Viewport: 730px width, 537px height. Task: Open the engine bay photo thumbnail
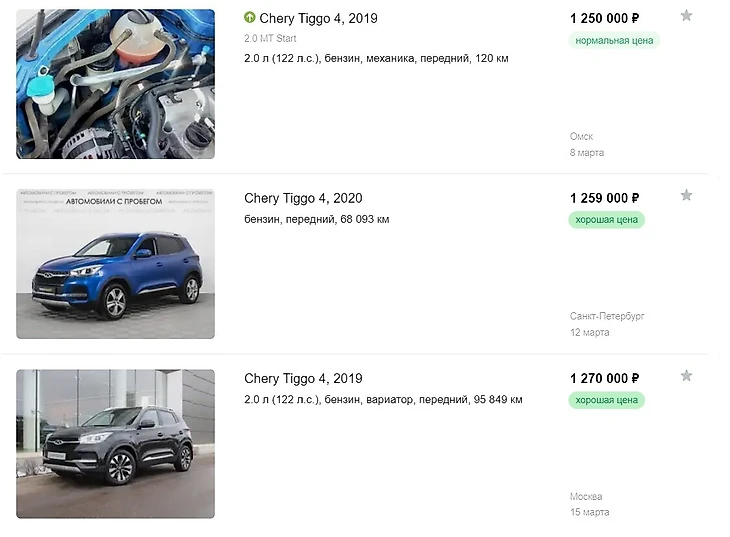(115, 84)
